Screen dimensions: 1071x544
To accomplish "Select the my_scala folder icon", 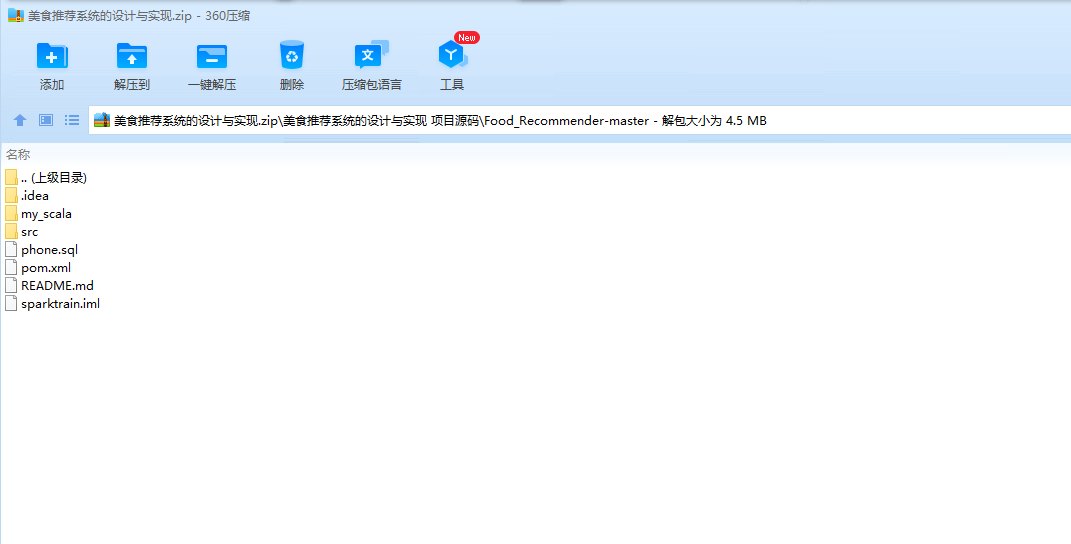I will click(x=11, y=214).
